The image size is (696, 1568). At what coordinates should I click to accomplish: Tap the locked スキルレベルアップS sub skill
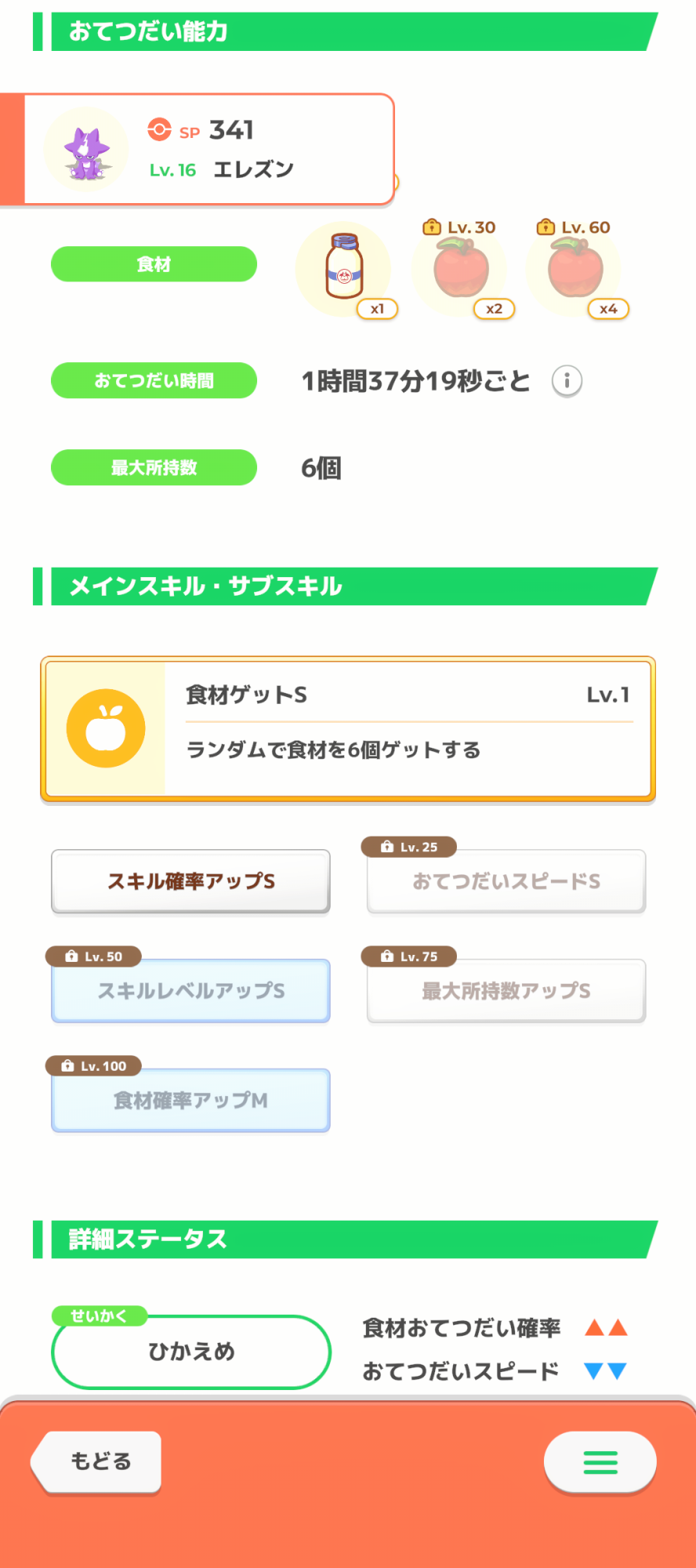coord(190,991)
